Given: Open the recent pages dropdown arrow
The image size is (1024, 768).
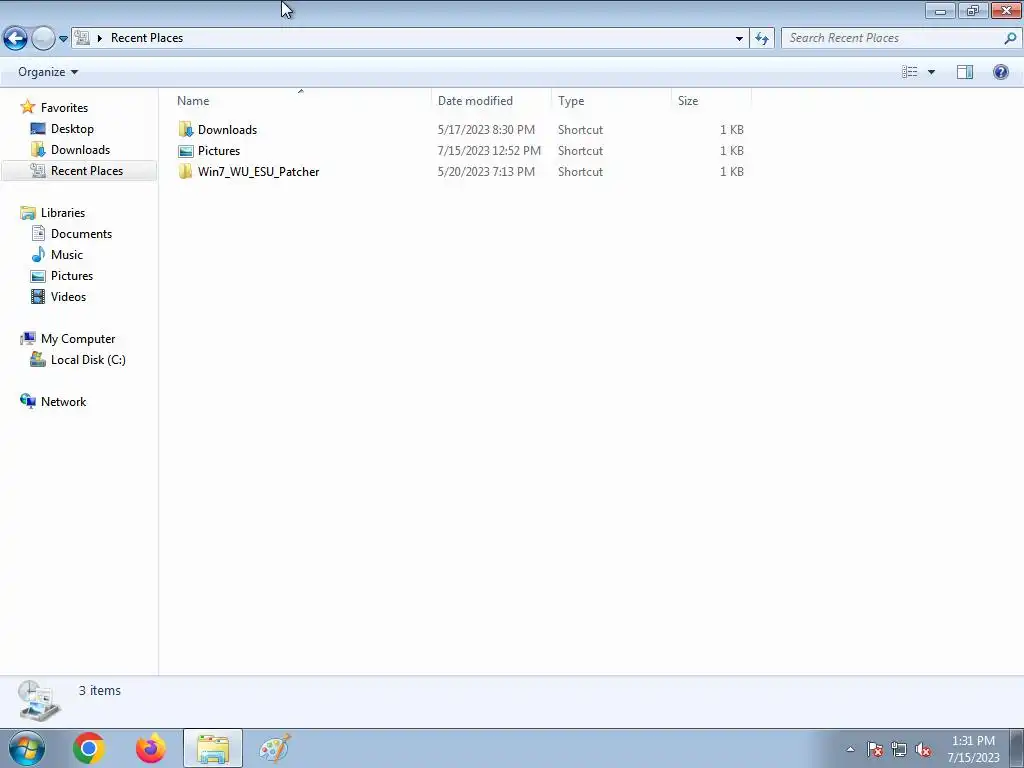Looking at the screenshot, I should click(63, 39).
